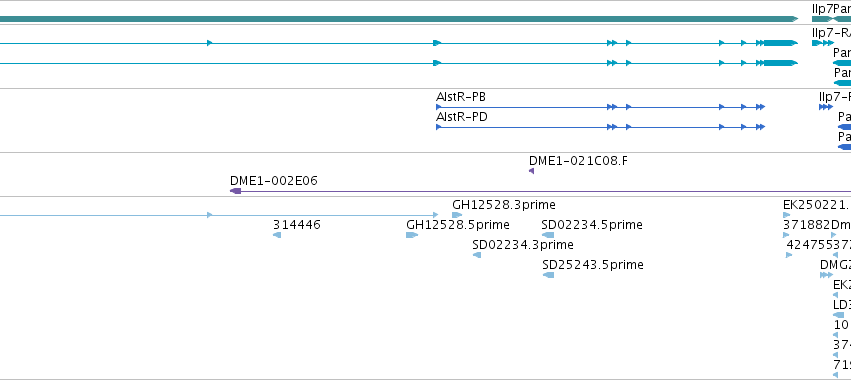This screenshot has height=380, width=851.
Task: Select the SD02234.5prime feature block
Action: click(548, 235)
